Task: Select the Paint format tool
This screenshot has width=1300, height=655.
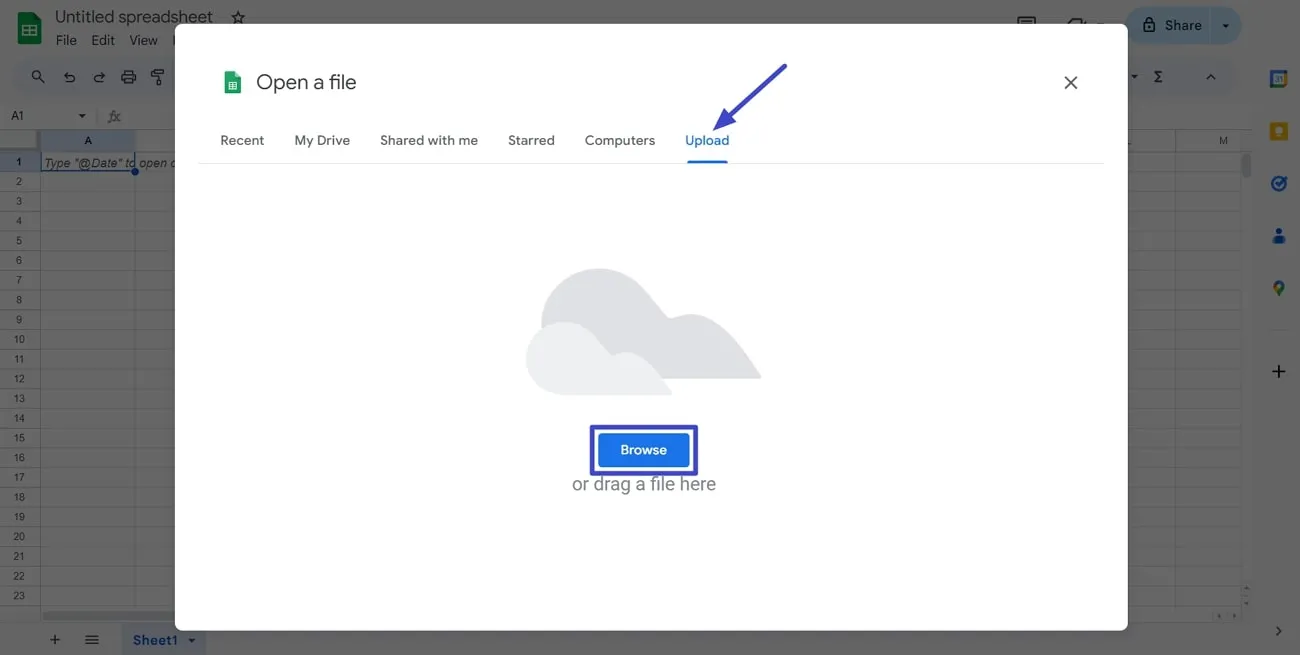Action: (x=157, y=77)
